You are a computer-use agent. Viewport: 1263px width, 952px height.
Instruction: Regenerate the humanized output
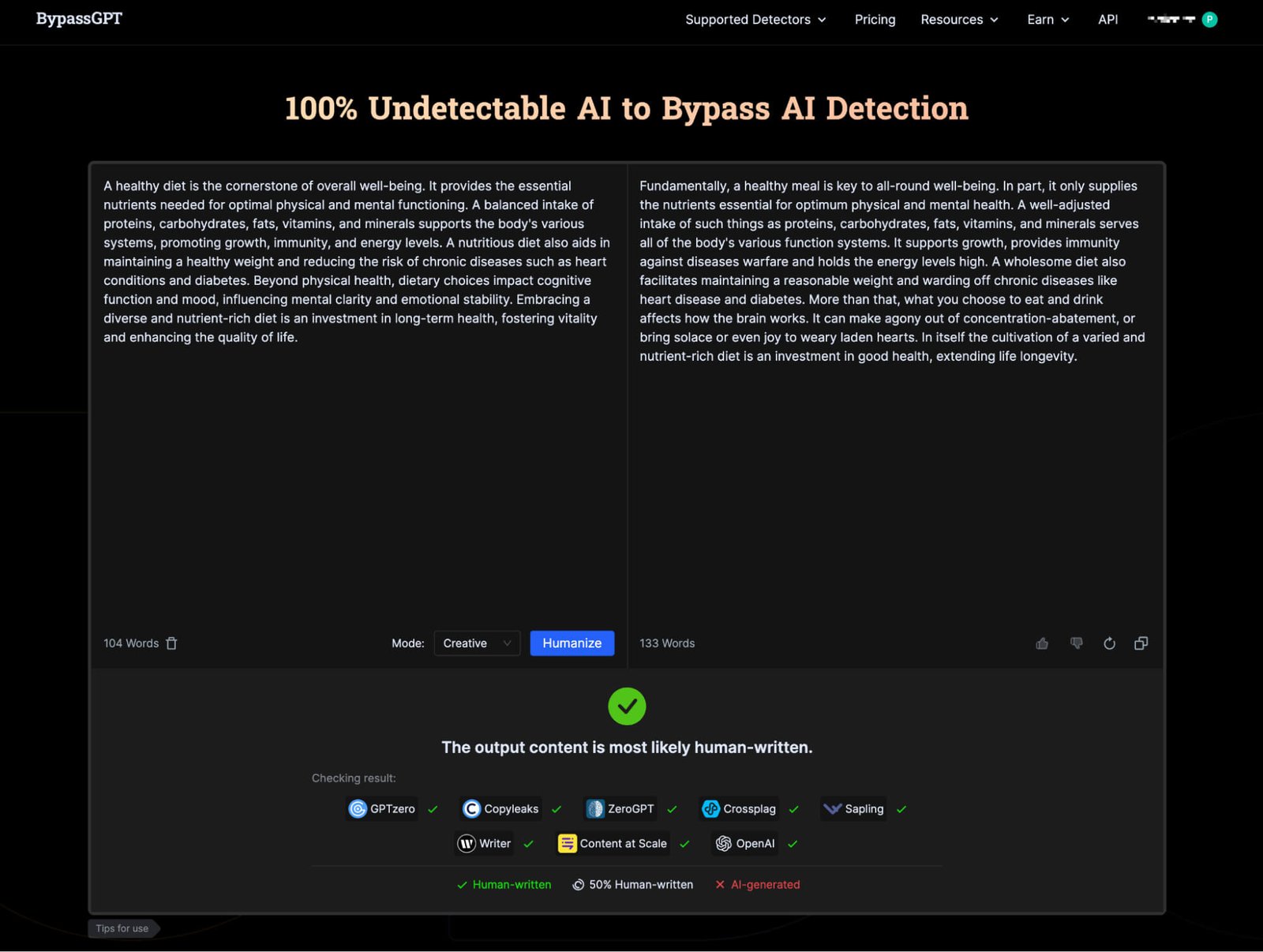click(1109, 643)
